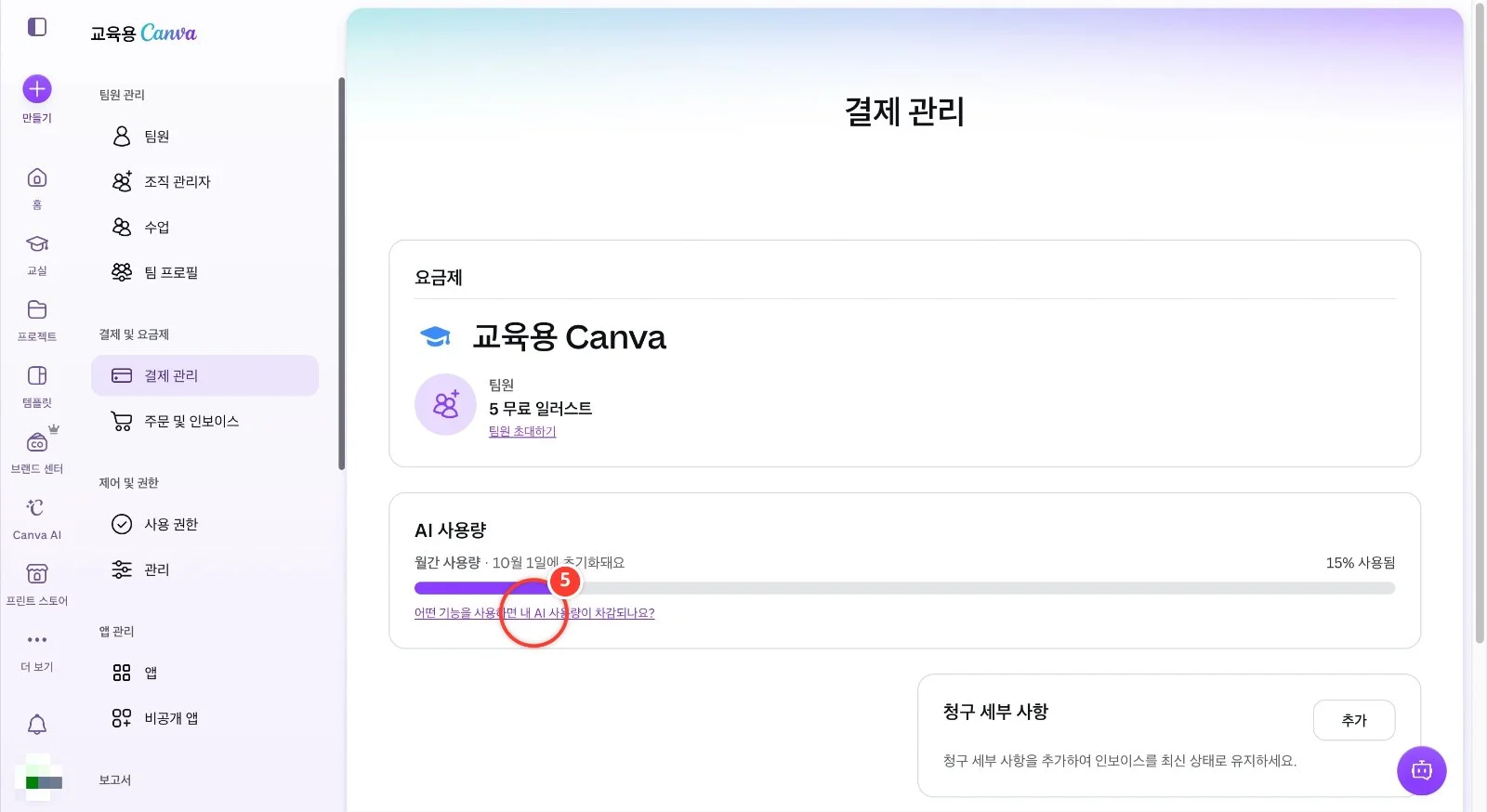
Task: Open the AI usage deduction help link
Action: 534,613
